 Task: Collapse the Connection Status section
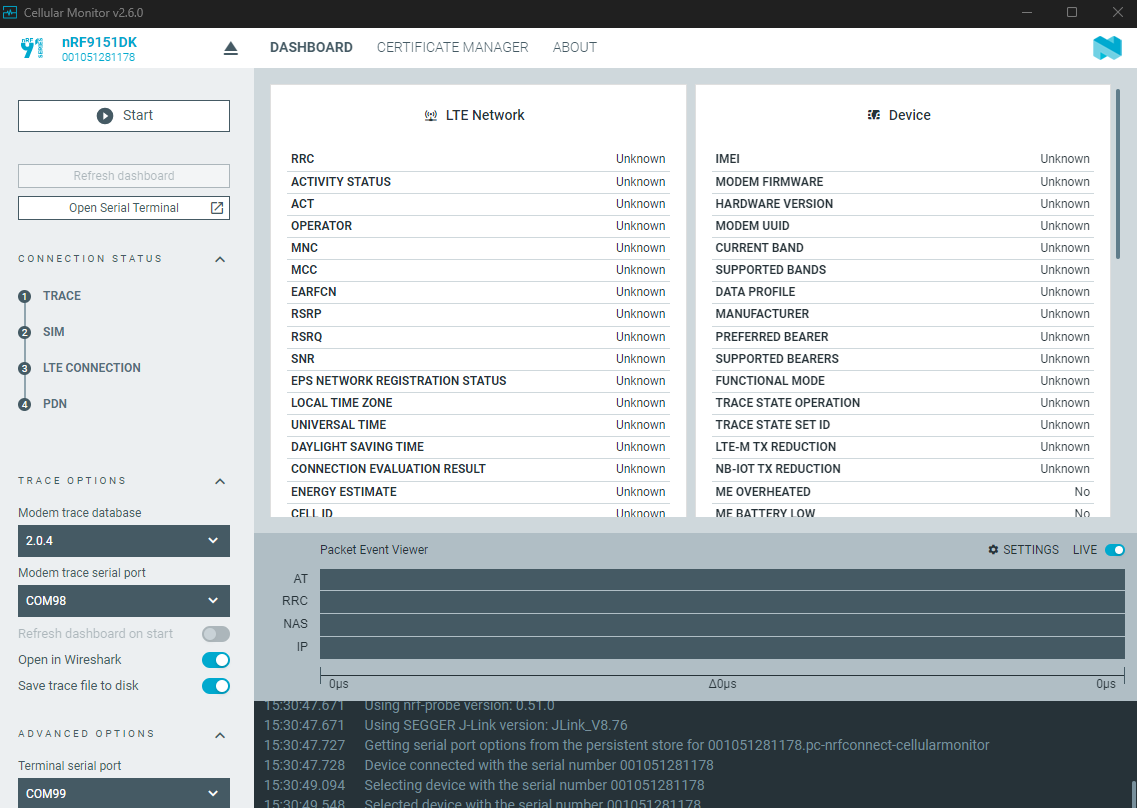tap(220, 259)
